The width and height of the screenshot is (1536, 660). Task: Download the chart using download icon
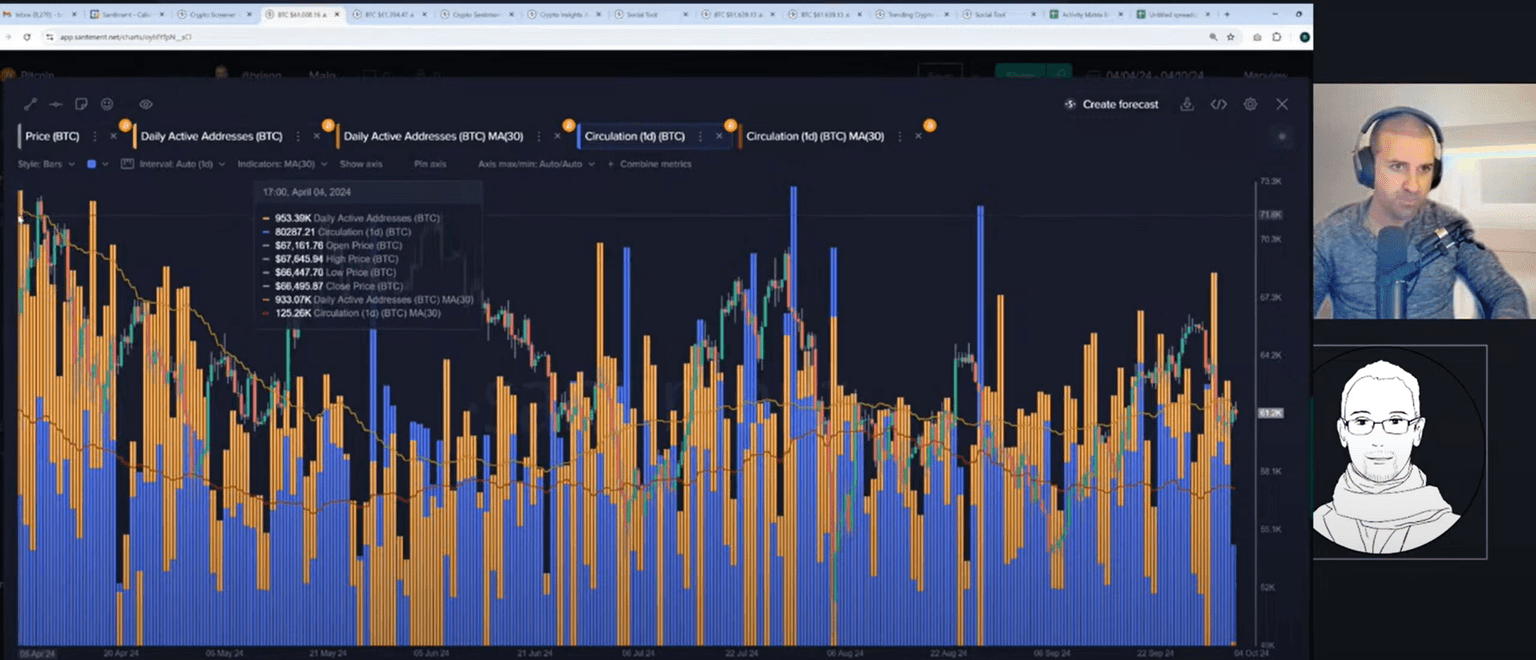point(1187,104)
